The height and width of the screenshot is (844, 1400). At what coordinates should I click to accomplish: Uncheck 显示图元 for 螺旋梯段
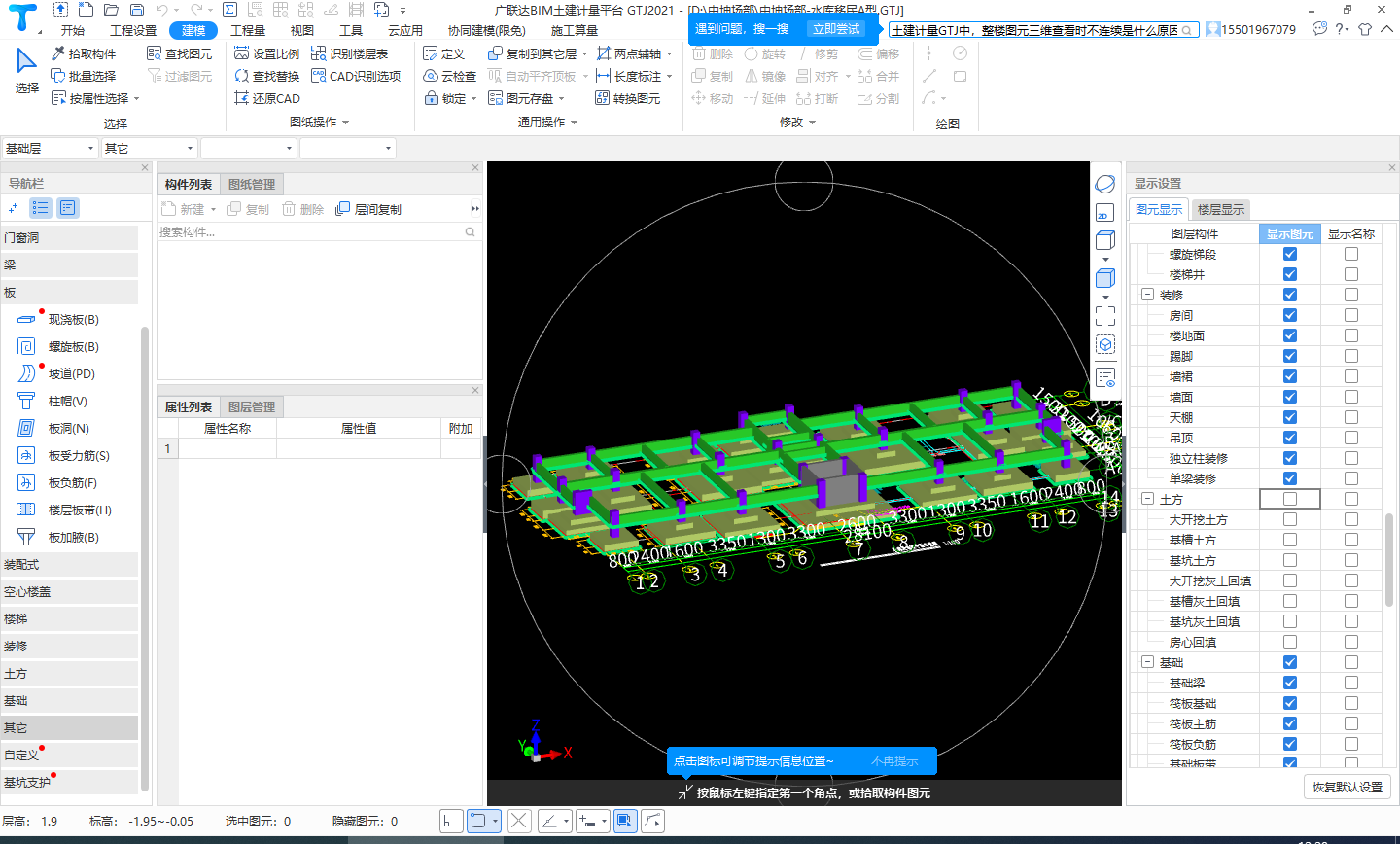(x=1290, y=254)
